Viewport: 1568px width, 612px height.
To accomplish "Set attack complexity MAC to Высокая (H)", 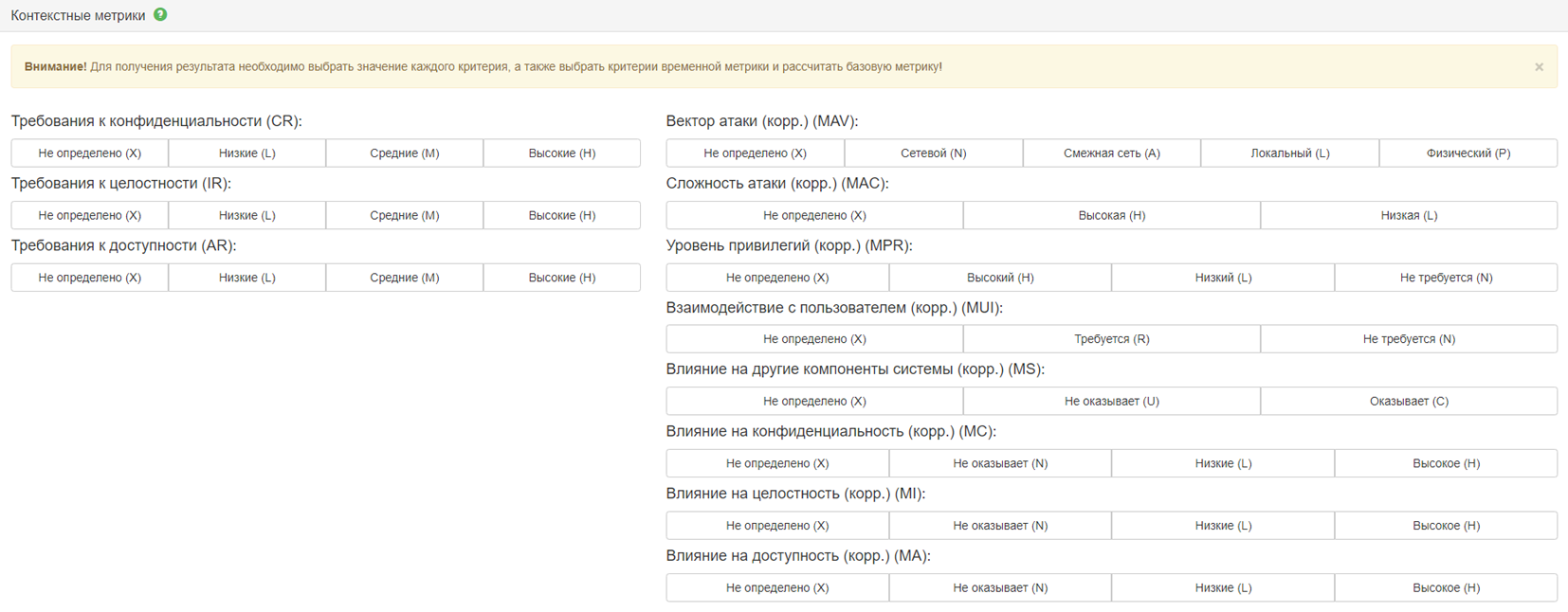I will pos(1111,215).
